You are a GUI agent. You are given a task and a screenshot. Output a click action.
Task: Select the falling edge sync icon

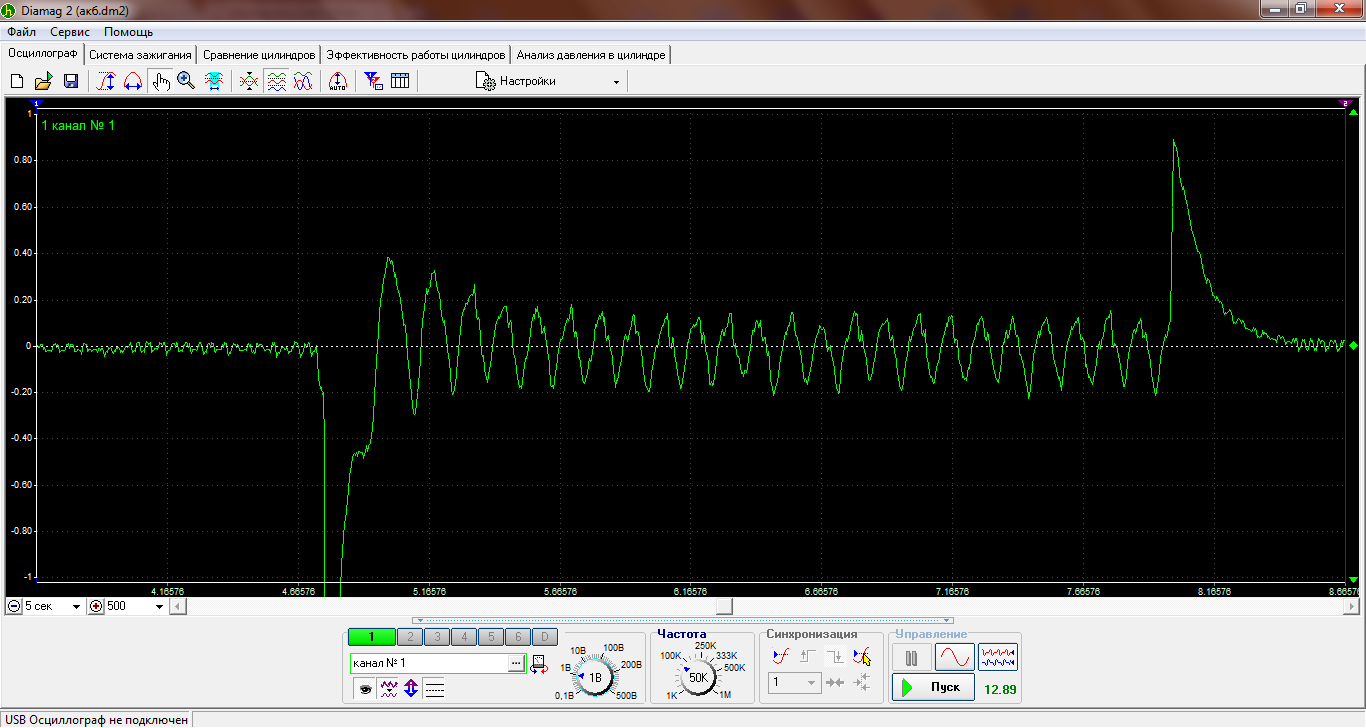tap(835, 656)
